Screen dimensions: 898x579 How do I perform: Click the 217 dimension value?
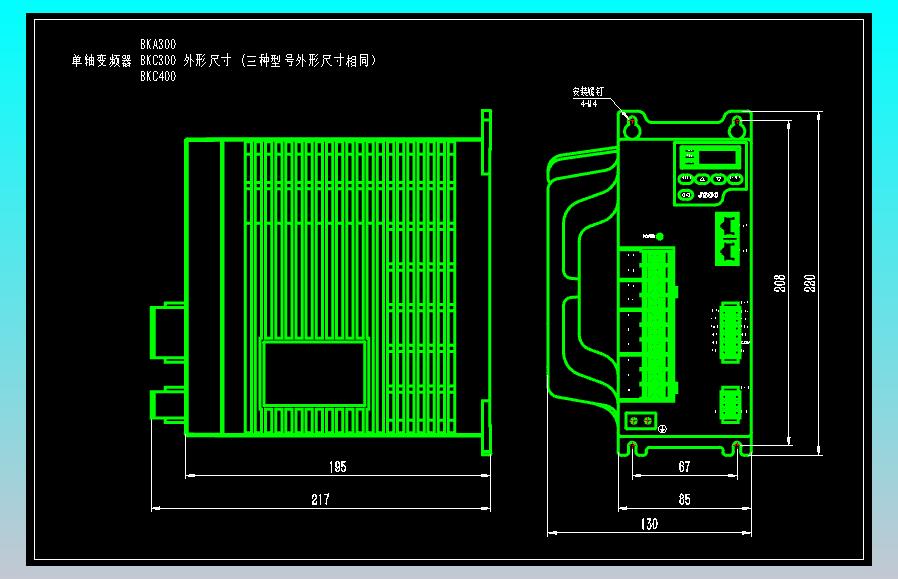coord(320,499)
